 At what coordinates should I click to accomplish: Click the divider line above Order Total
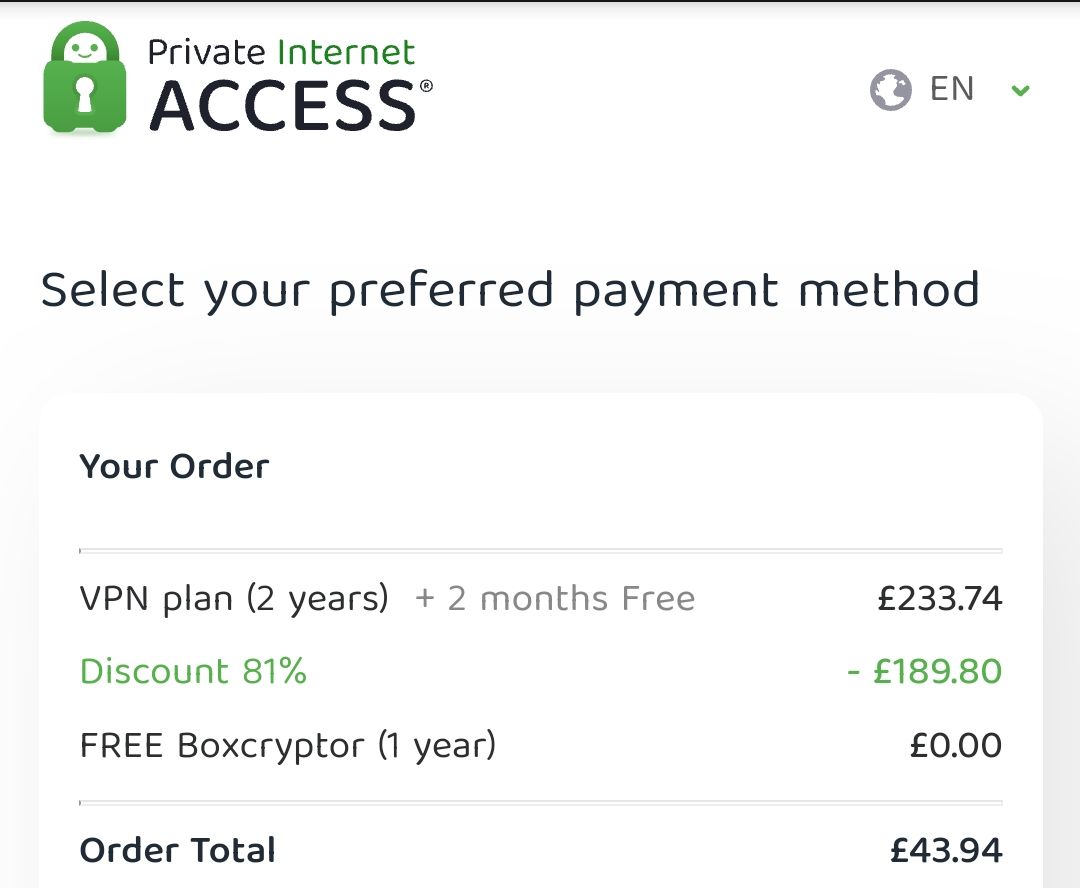(x=540, y=802)
